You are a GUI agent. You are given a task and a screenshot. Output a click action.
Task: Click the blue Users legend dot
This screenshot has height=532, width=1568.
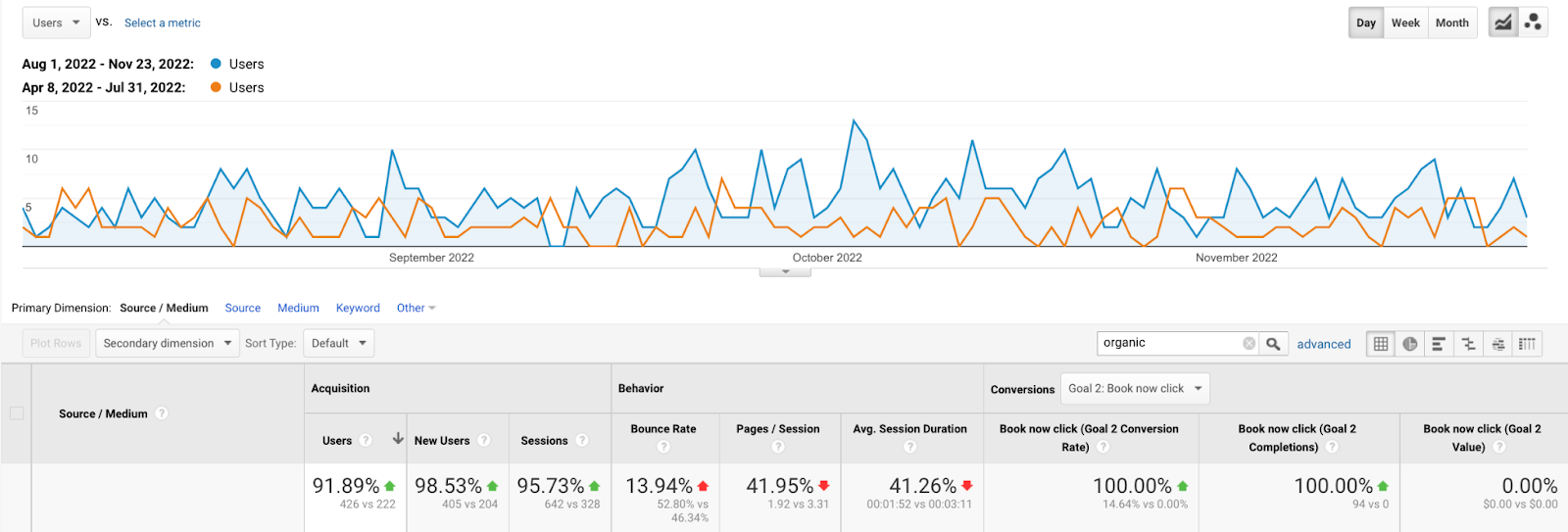tap(216, 64)
